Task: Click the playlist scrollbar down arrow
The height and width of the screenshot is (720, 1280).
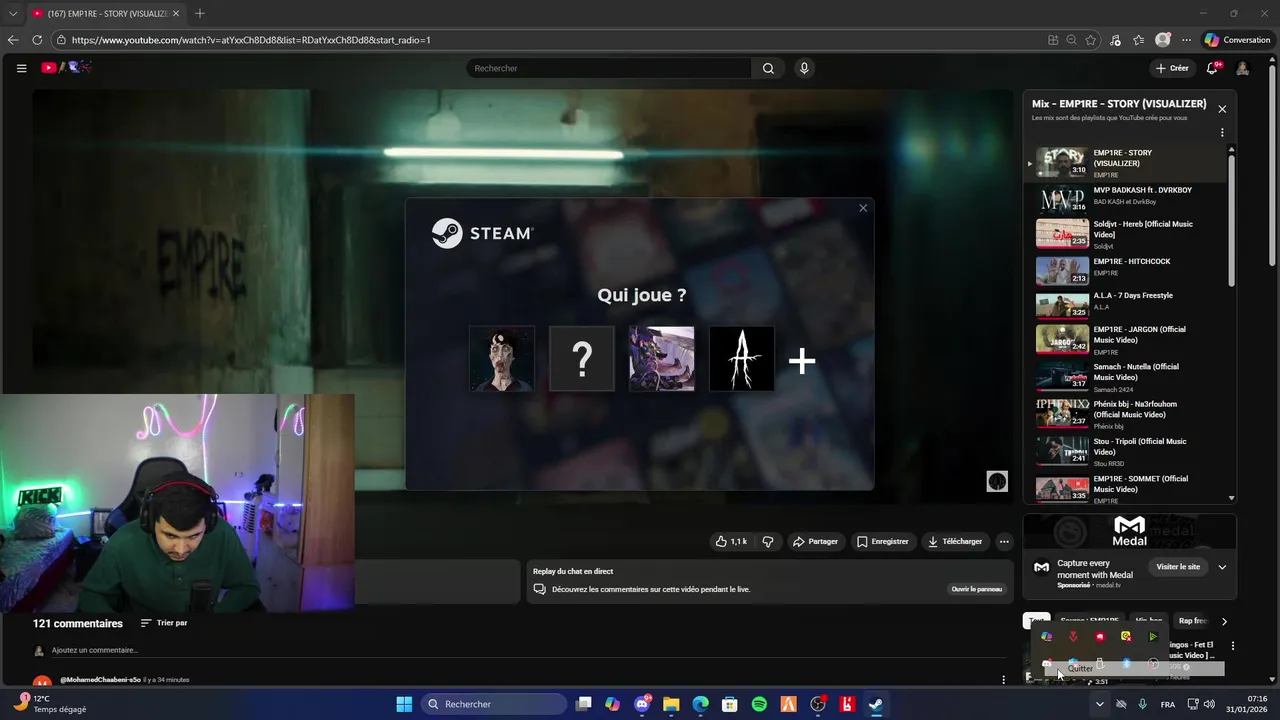Action: tap(1231, 498)
